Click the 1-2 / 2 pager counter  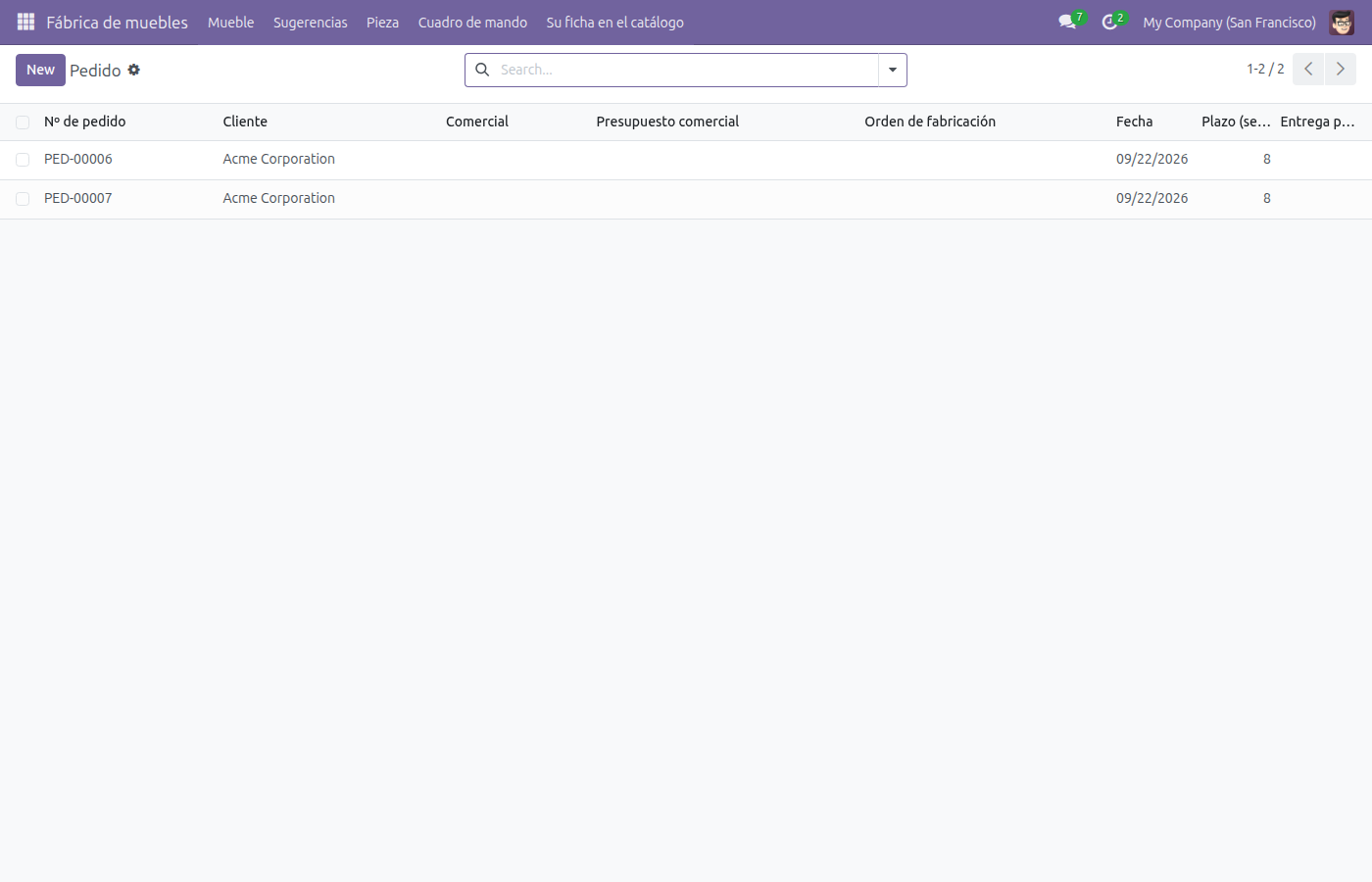[x=1265, y=70]
